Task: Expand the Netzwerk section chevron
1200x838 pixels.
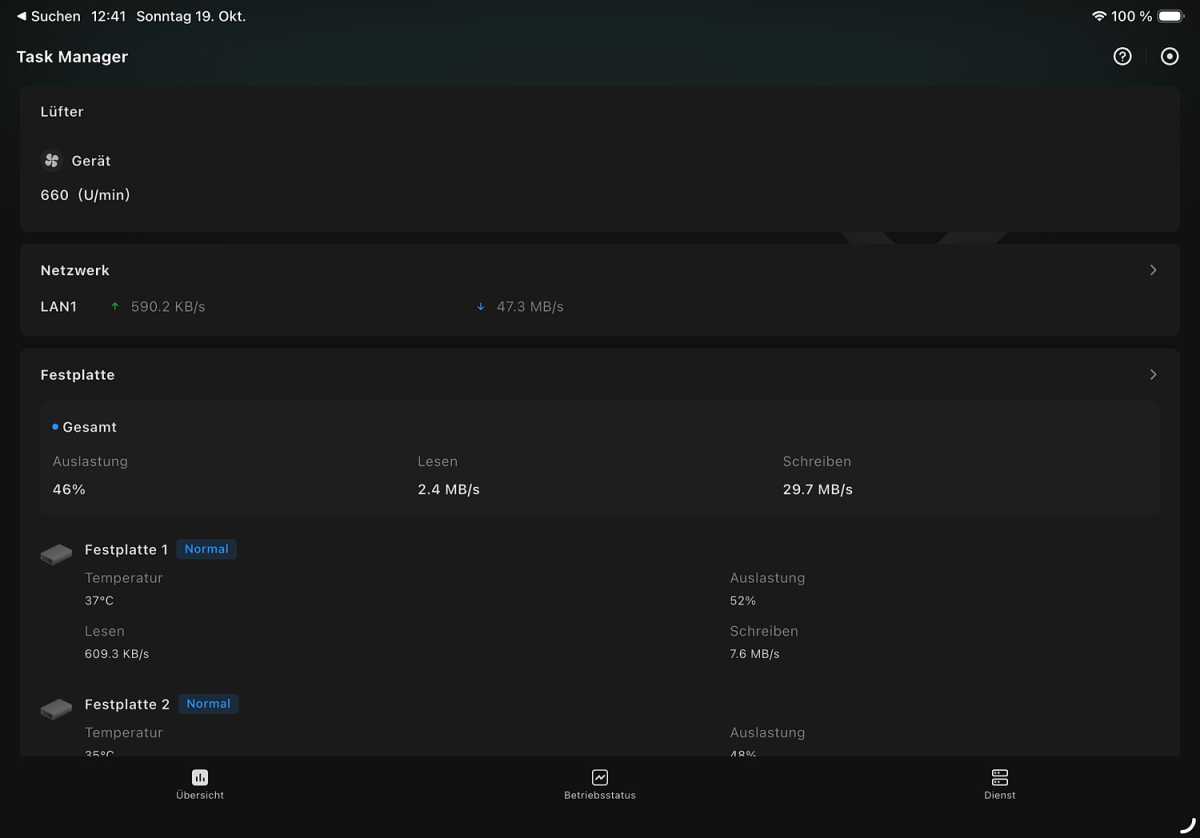Action: pos(1153,270)
